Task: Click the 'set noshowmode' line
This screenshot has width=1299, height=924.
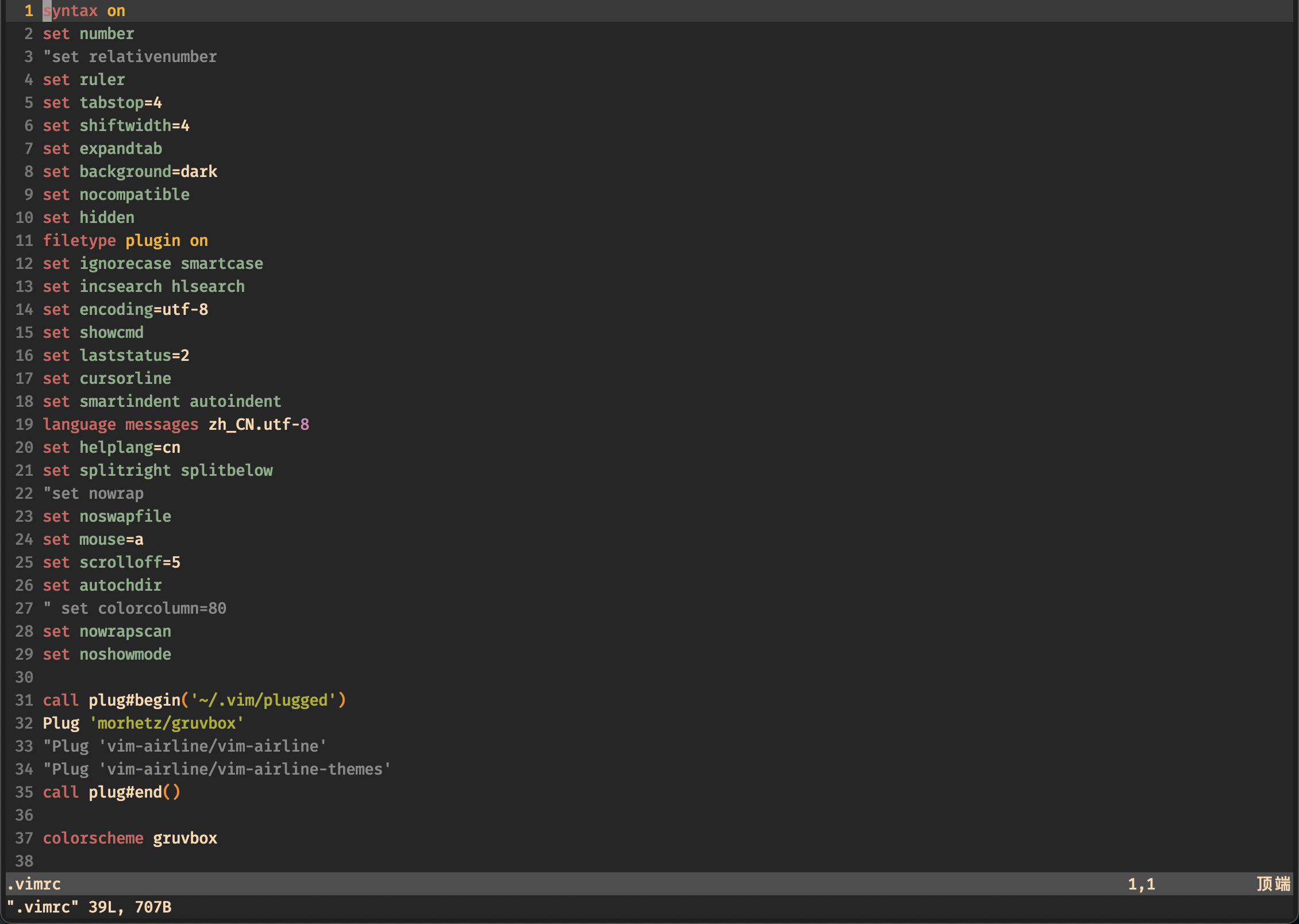Action: (x=107, y=654)
